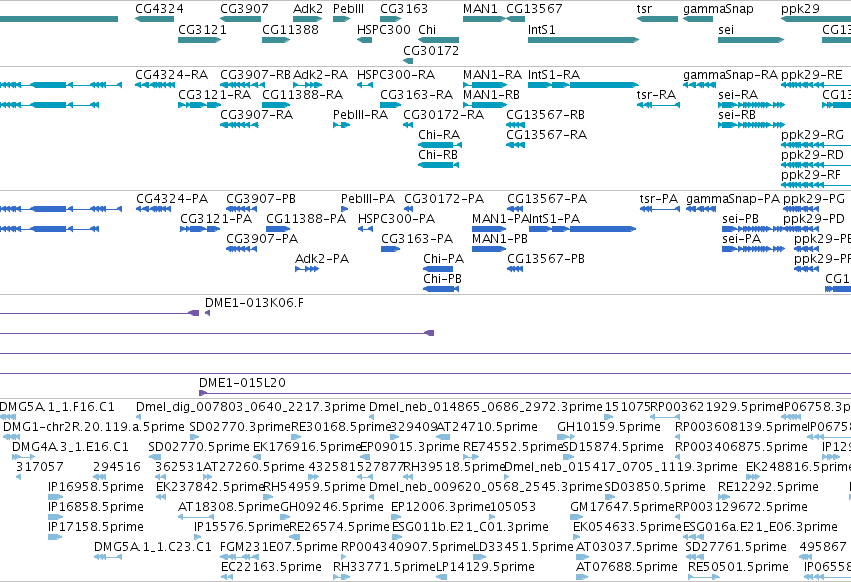Viewport: 851px width, 582px height.
Task: Click the Chi-RA transcript label
Action: coord(439,135)
